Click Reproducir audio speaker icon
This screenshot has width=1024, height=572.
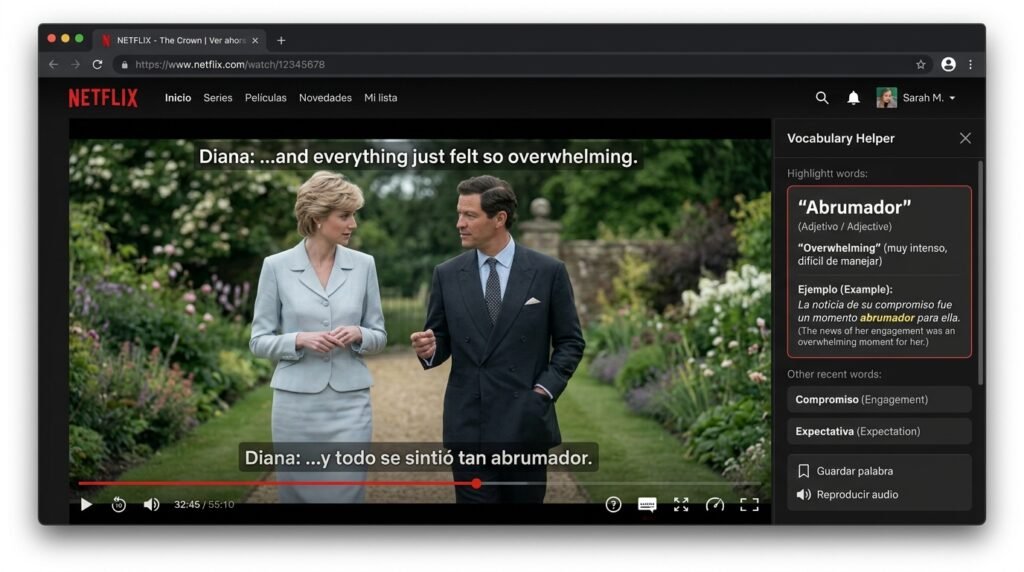point(804,494)
